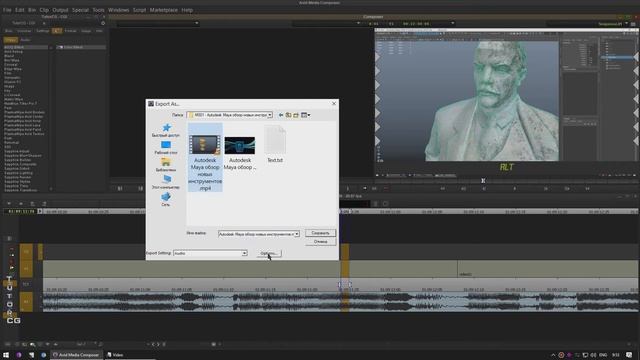Open the Windows menu
This screenshot has height=360, width=640.
[118, 10]
